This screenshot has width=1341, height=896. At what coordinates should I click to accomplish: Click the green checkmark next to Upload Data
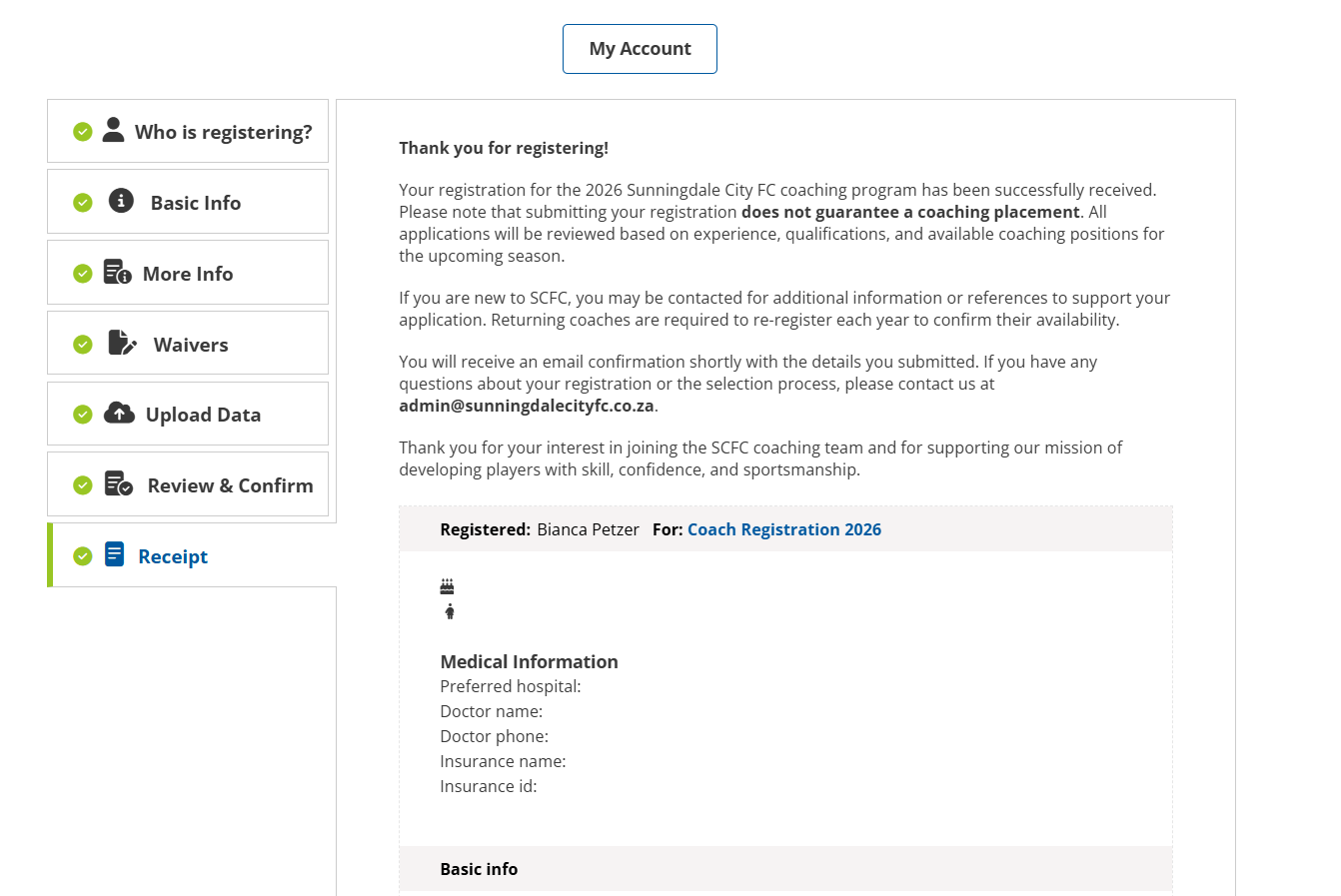tap(83, 415)
